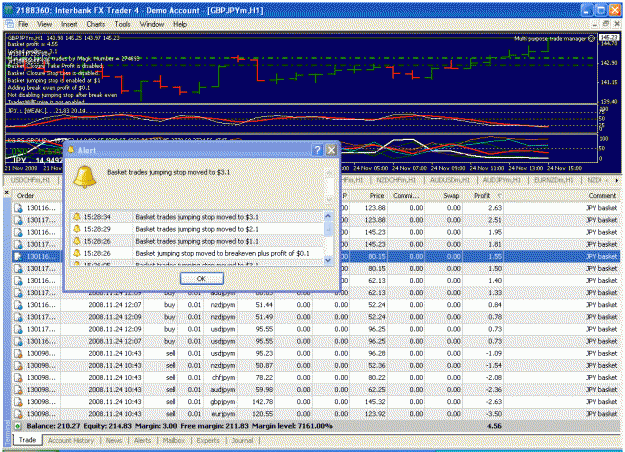Click the order icon in the row with profit 1.50
This screenshot has width=625, height=452.
point(18,269)
